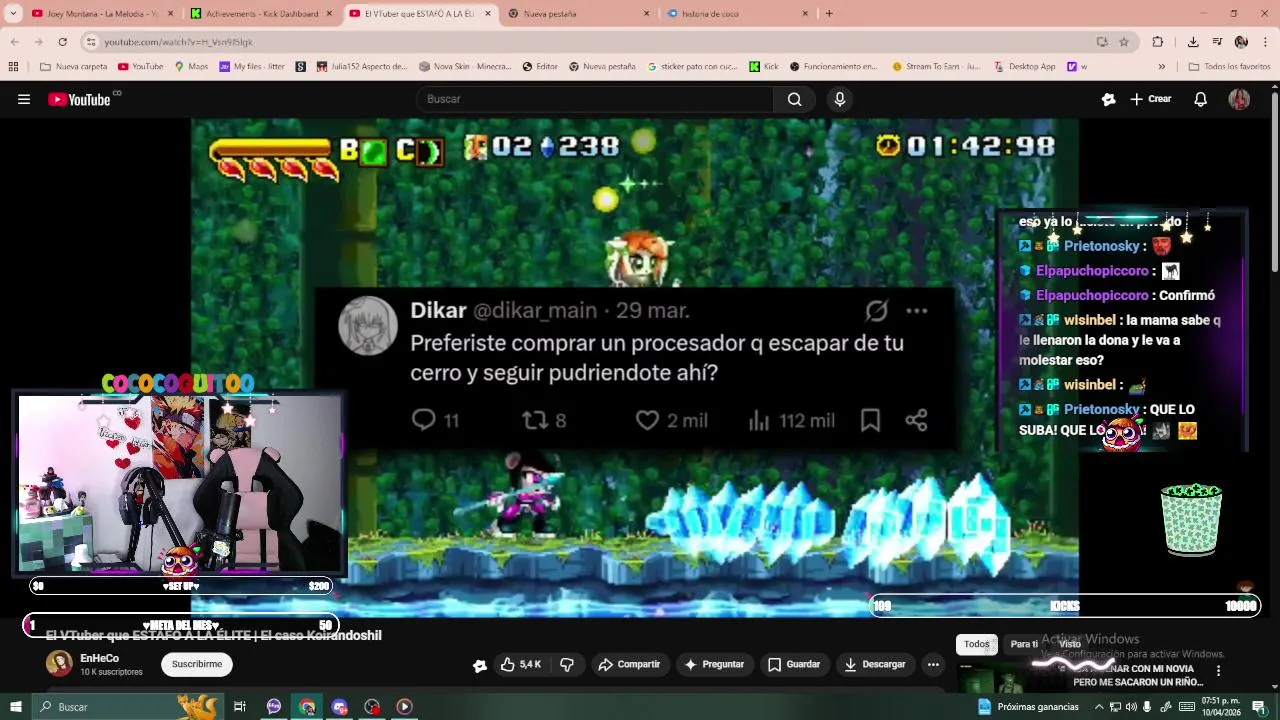The width and height of the screenshot is (1280, 720).
Task: Select the Visto filter chip
Action: 1070,644
